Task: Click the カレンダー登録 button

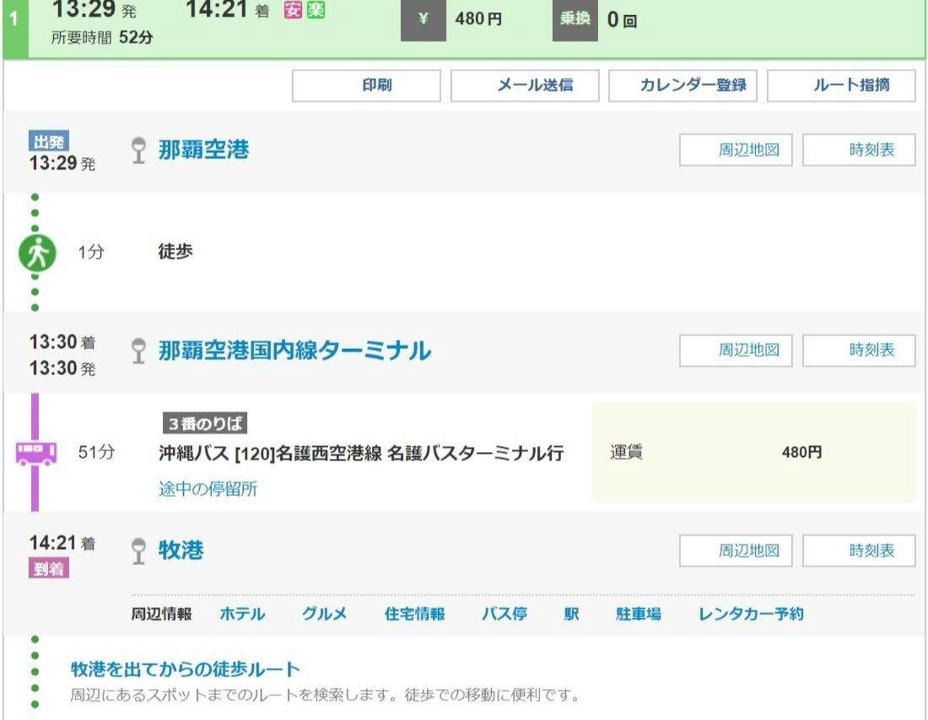Action: [x=683, y=86]
